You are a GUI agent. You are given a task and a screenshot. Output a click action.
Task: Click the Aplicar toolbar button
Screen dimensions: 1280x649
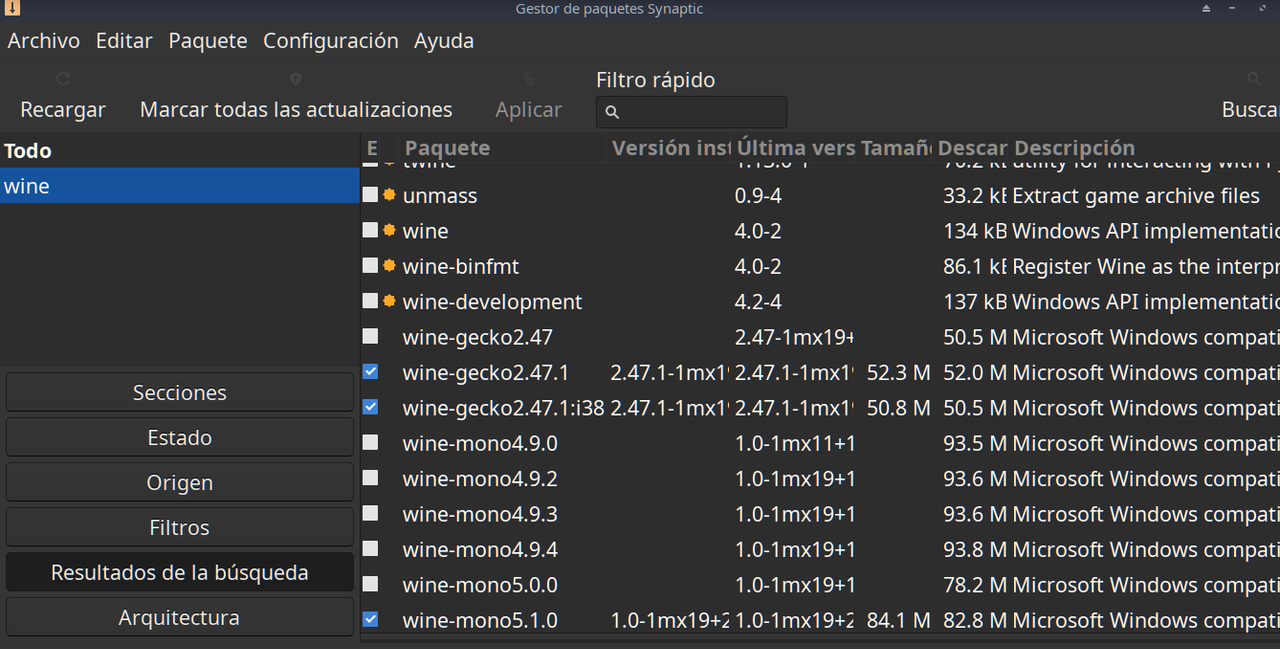529,97
